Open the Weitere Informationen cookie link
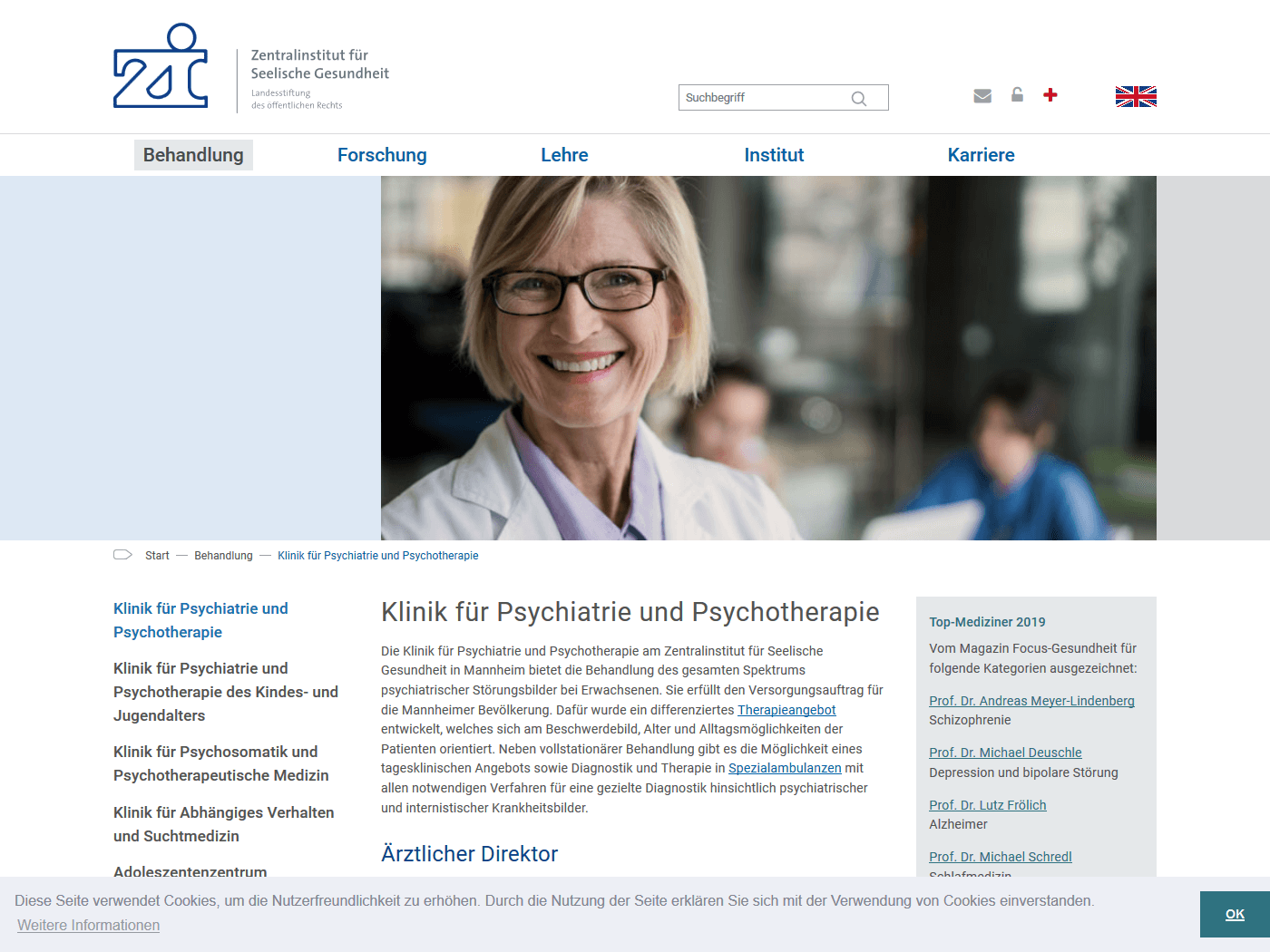Screen dimensions: 1270x952 89,925
